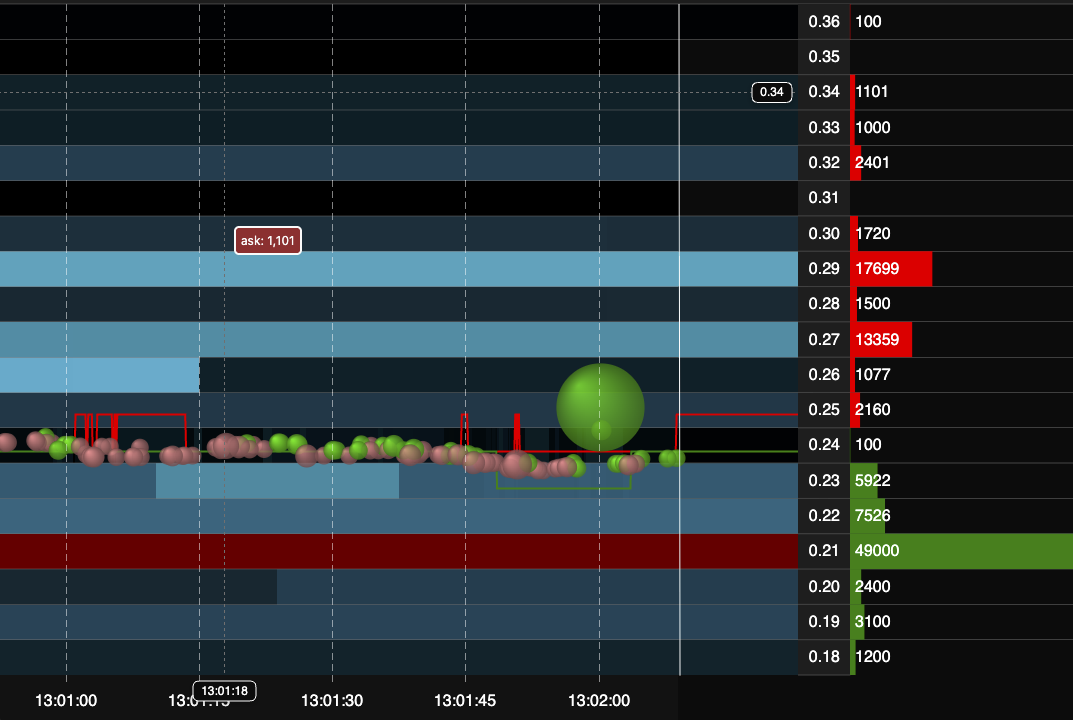Click the 1720 ask size value
Image resolution: width=1073 pixels, height=720 pixels.
872,233
